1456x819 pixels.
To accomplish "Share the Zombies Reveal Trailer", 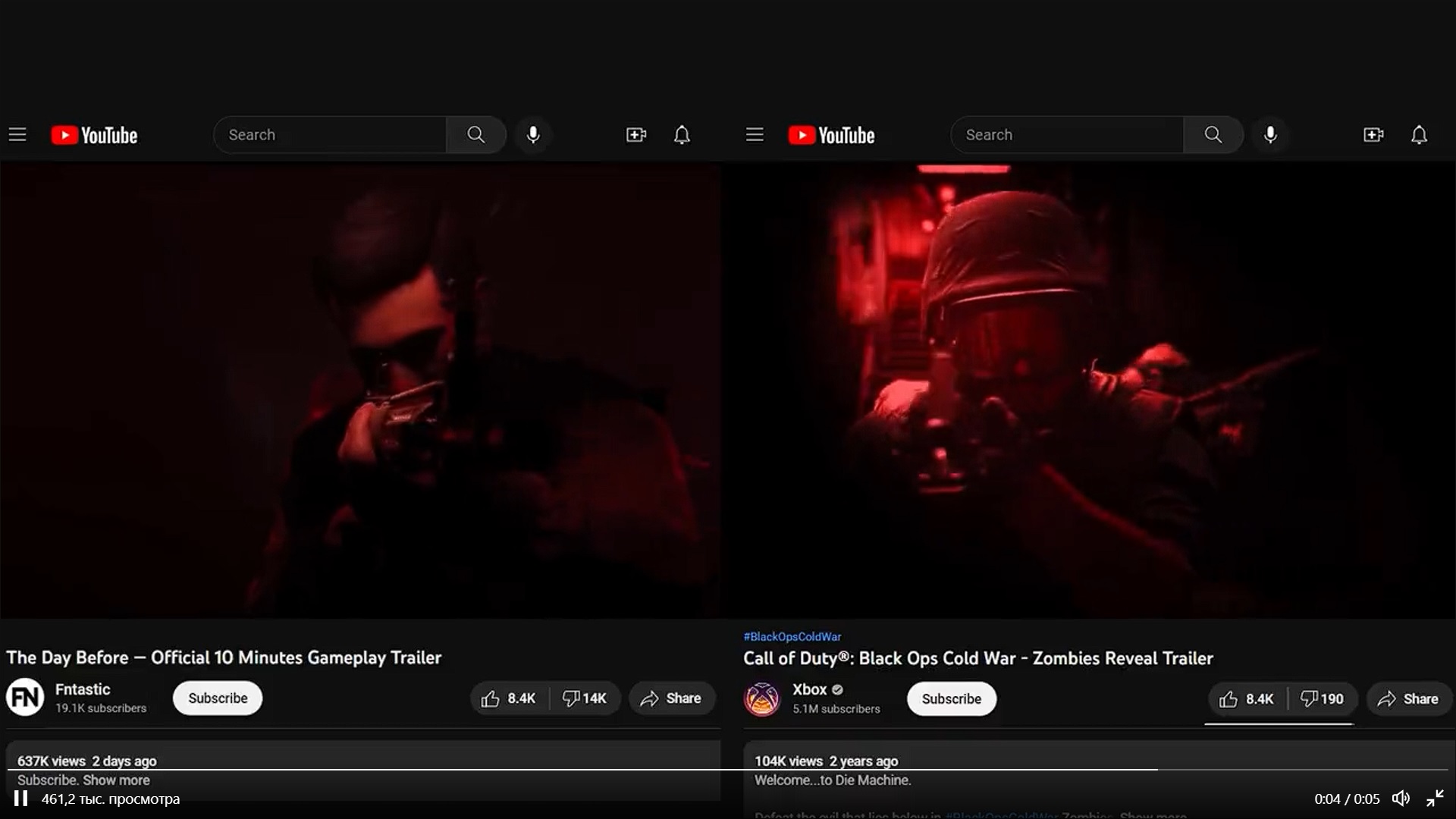I will coord(1409,699).
